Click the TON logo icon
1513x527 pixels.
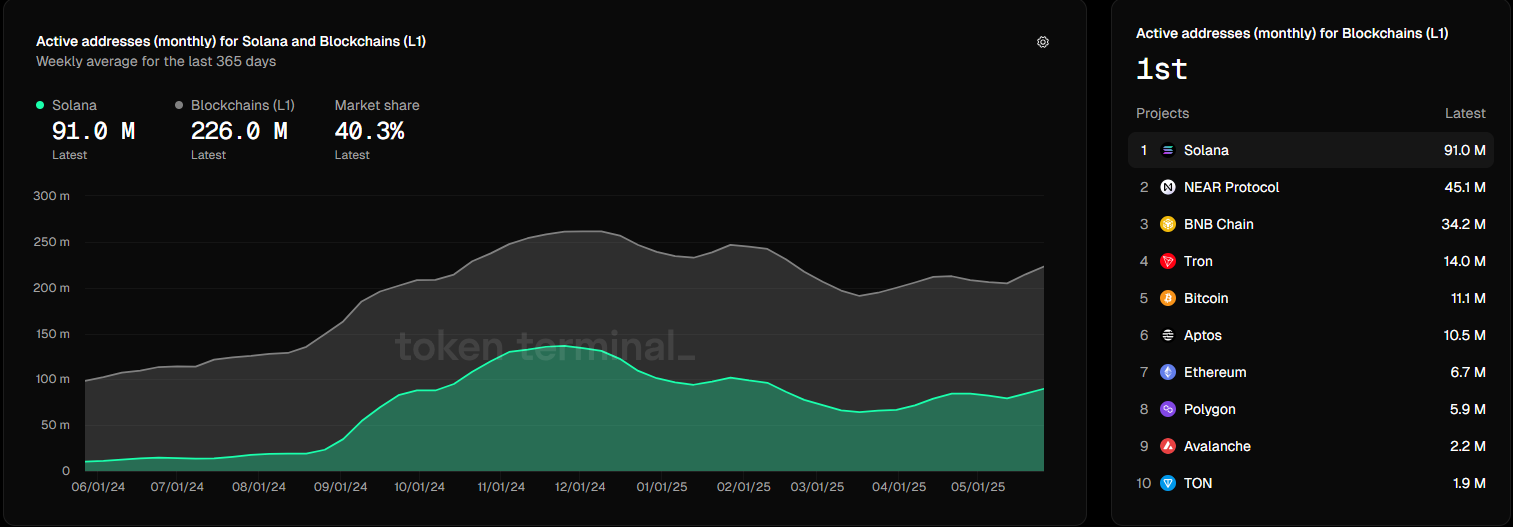pyautogui.click(x=1167, y=483)
